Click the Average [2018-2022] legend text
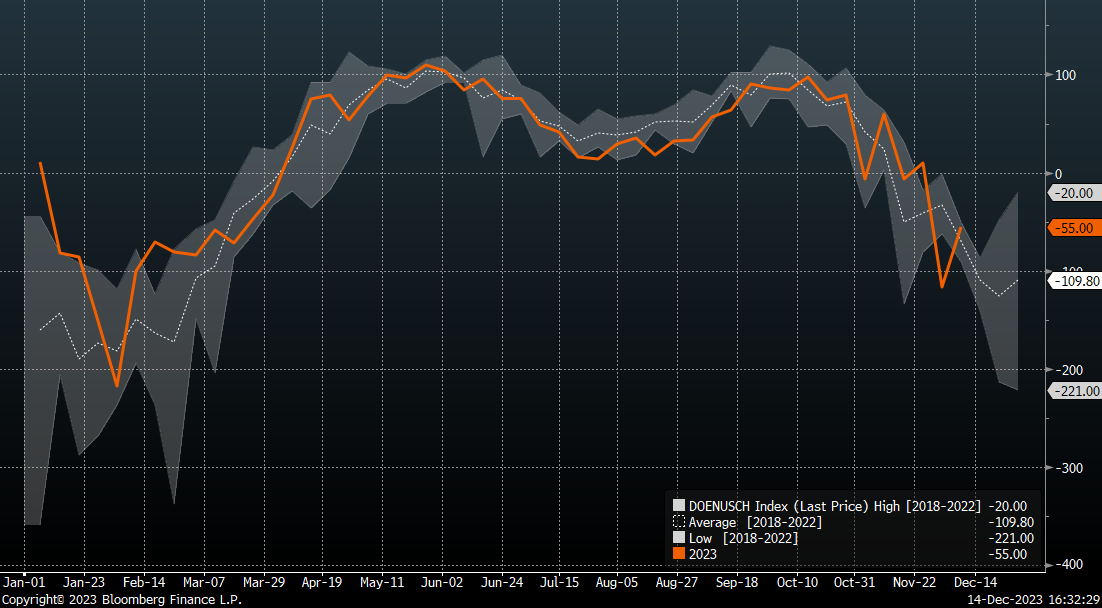This screenshot has height=608, width=1102. (x=755, y=522)
